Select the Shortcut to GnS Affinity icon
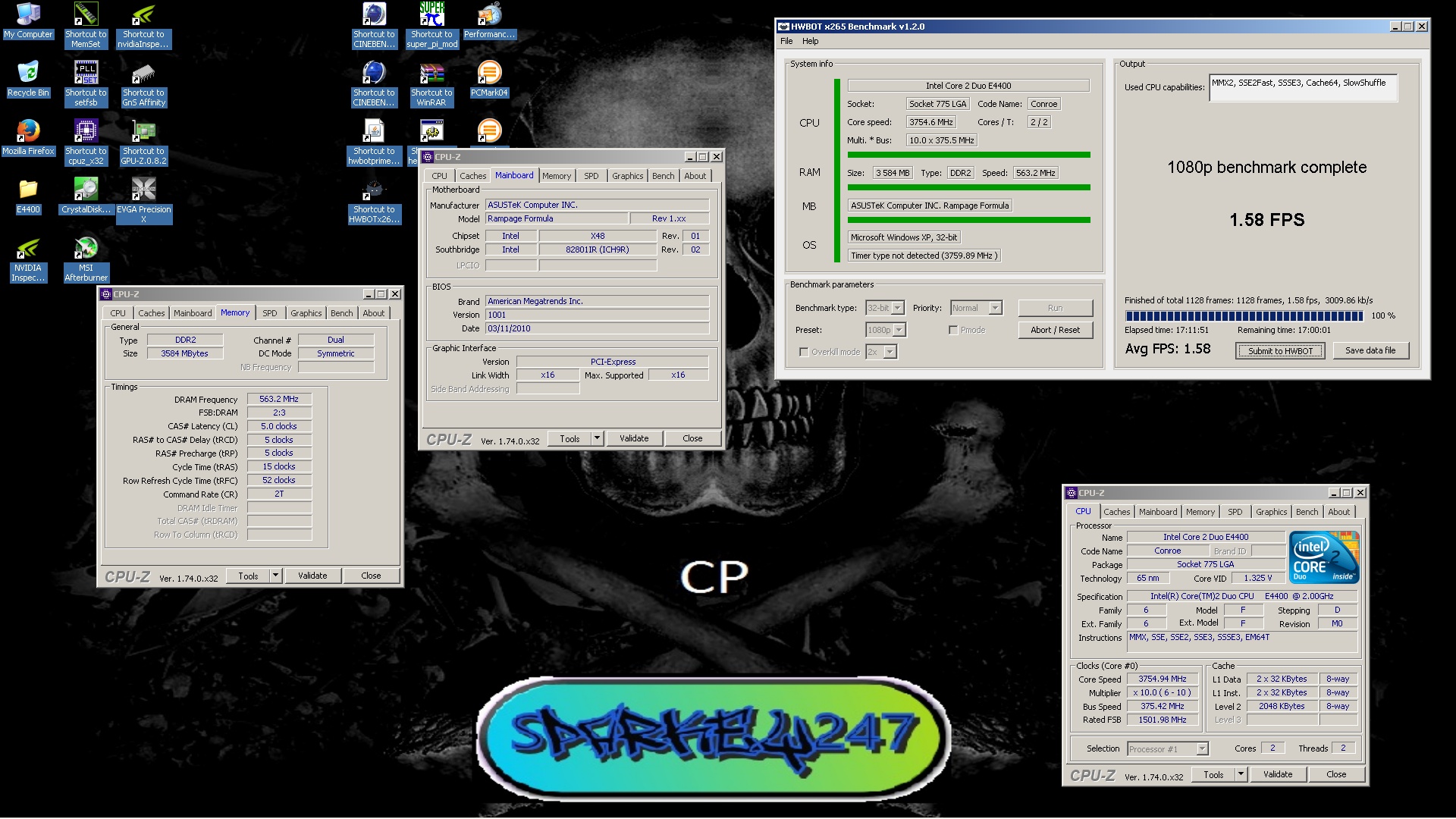 [x=143, y=84]
